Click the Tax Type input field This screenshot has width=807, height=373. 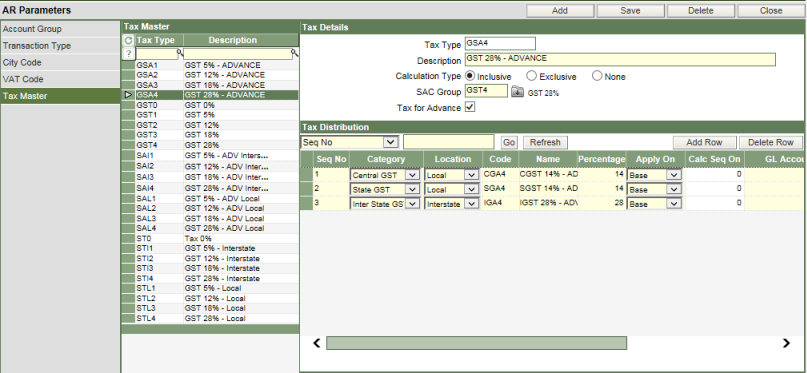(x=500, y=44)
